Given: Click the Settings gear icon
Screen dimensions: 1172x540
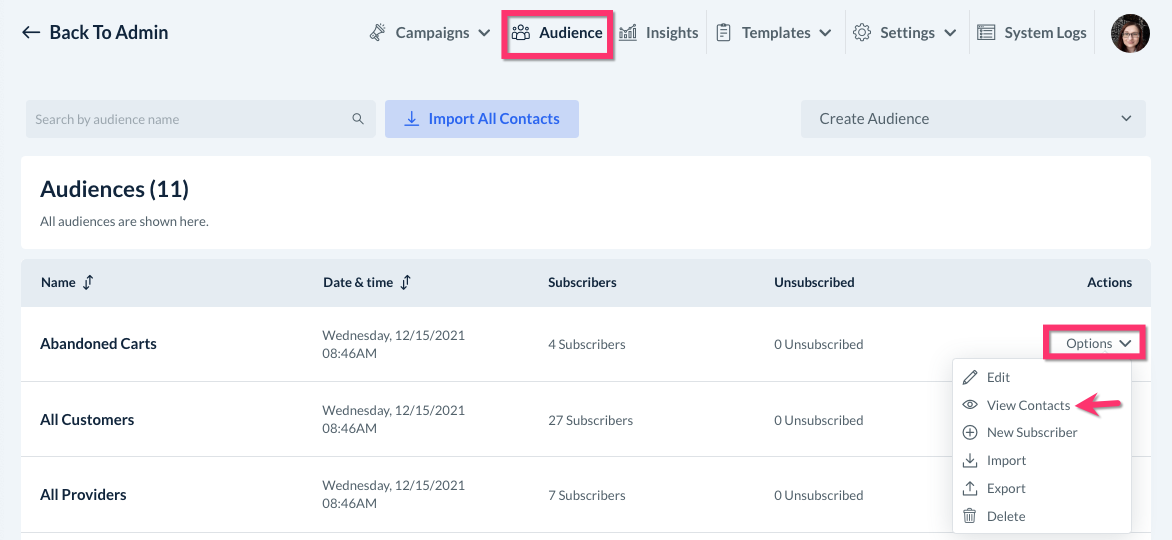Looking at the screenshot, I should pos(861,33).
